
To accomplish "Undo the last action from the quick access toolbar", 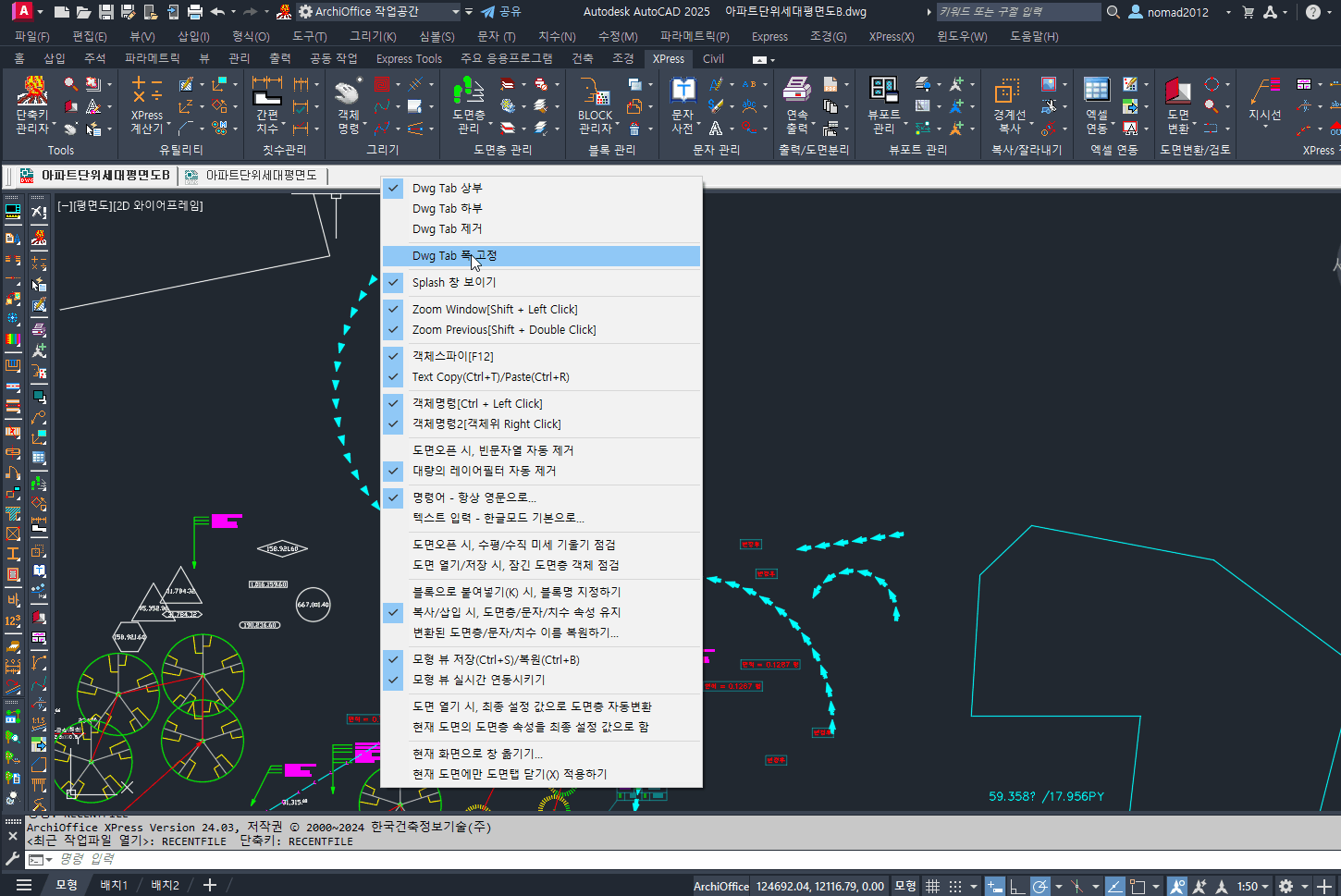I will coord(217,12).
